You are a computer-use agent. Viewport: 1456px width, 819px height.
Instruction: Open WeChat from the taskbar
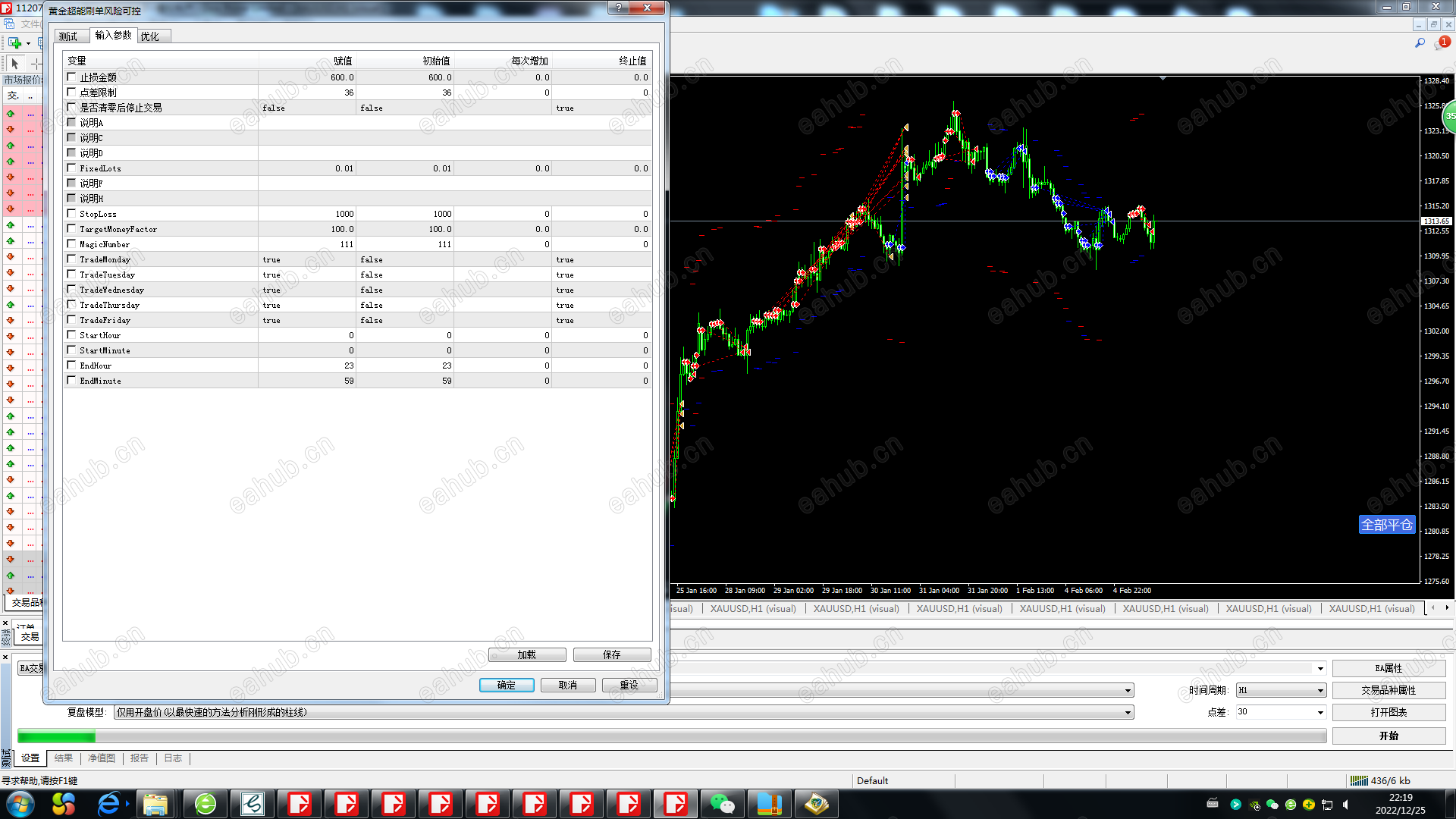(x=722, y=804)
